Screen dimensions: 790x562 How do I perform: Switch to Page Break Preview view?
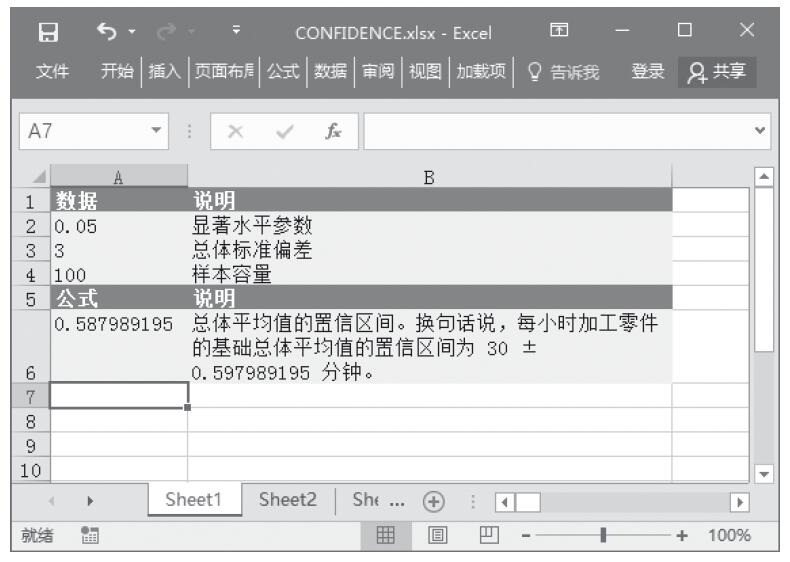[x=487, y=536]
